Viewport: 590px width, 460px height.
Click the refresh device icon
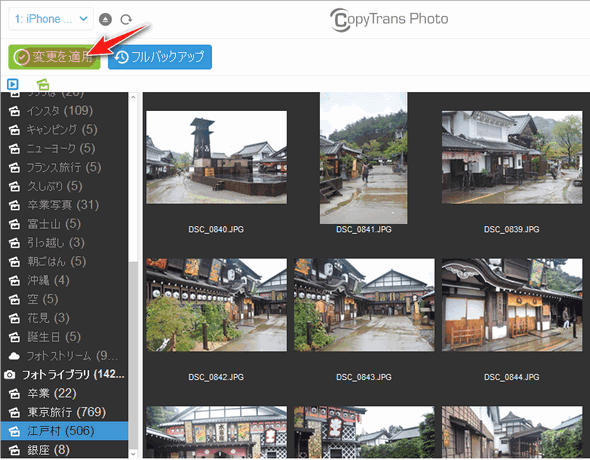click(x=126, y=19)
